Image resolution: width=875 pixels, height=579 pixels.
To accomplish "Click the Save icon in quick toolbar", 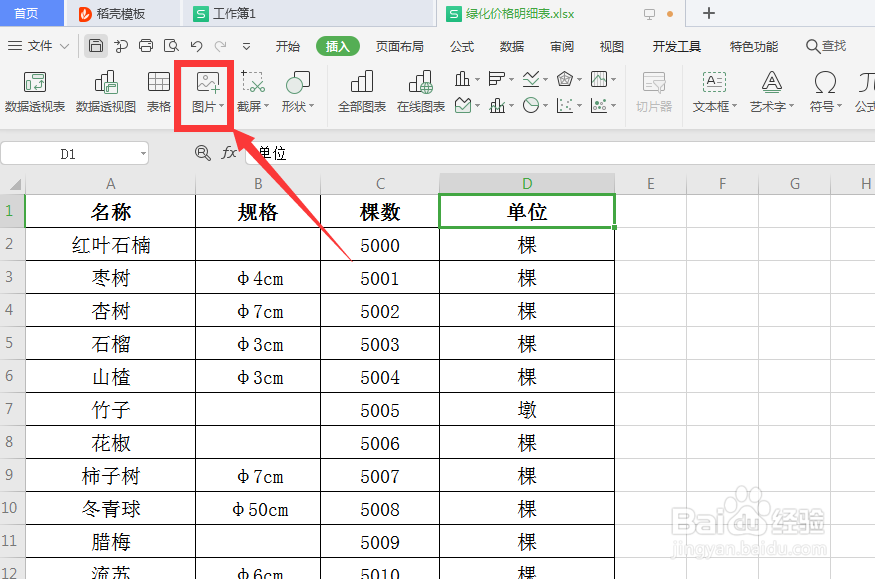I will [x=96, y=46].
